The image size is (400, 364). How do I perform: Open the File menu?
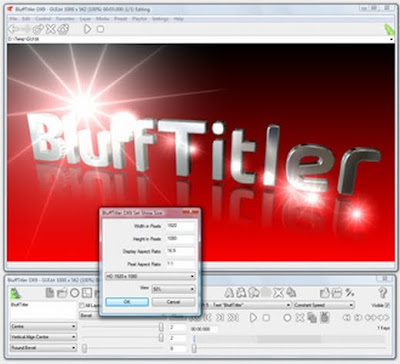pos(13,19)
